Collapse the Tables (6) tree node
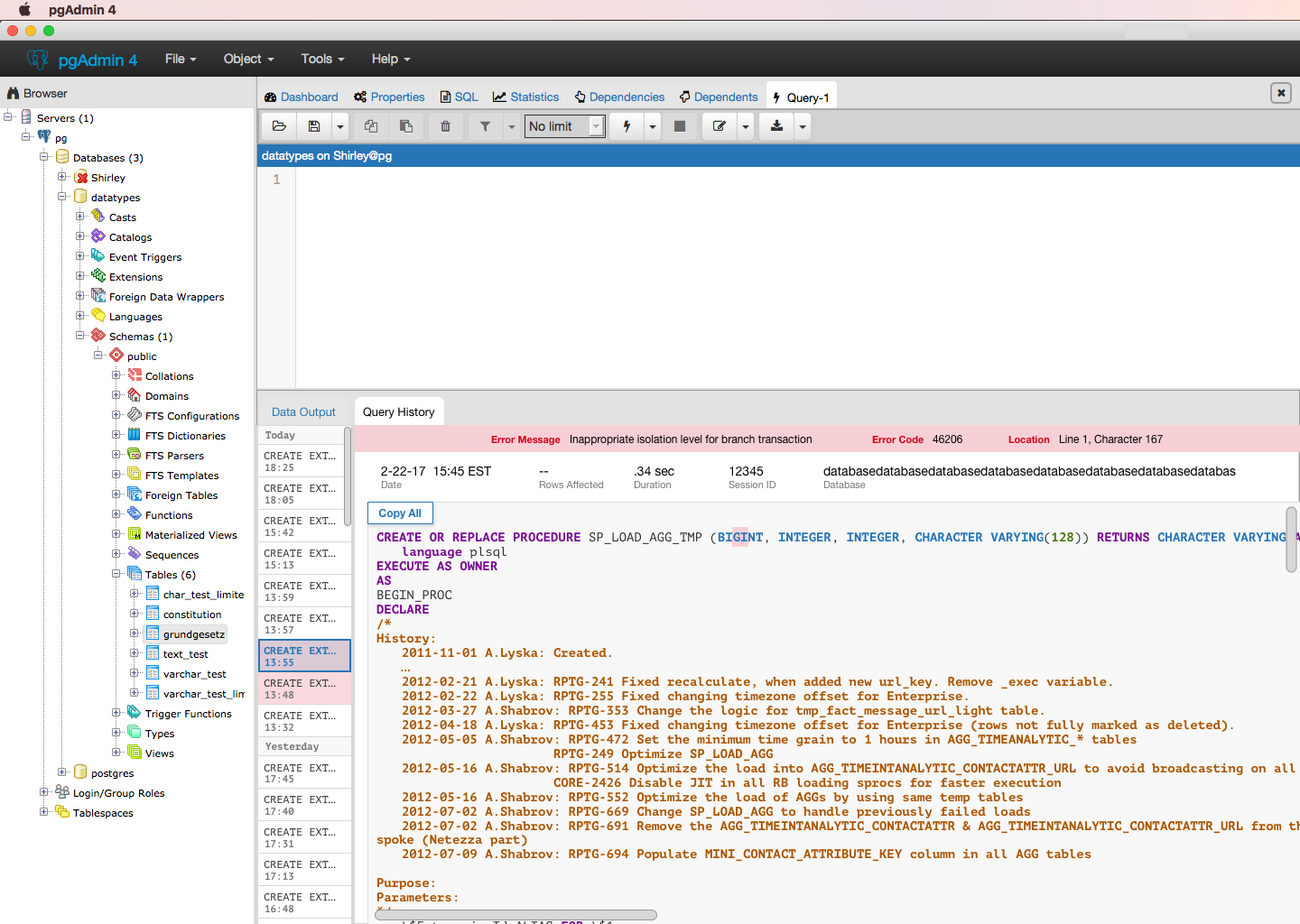The height and width of the screenshot is (924, 1300). coord(116,574)
